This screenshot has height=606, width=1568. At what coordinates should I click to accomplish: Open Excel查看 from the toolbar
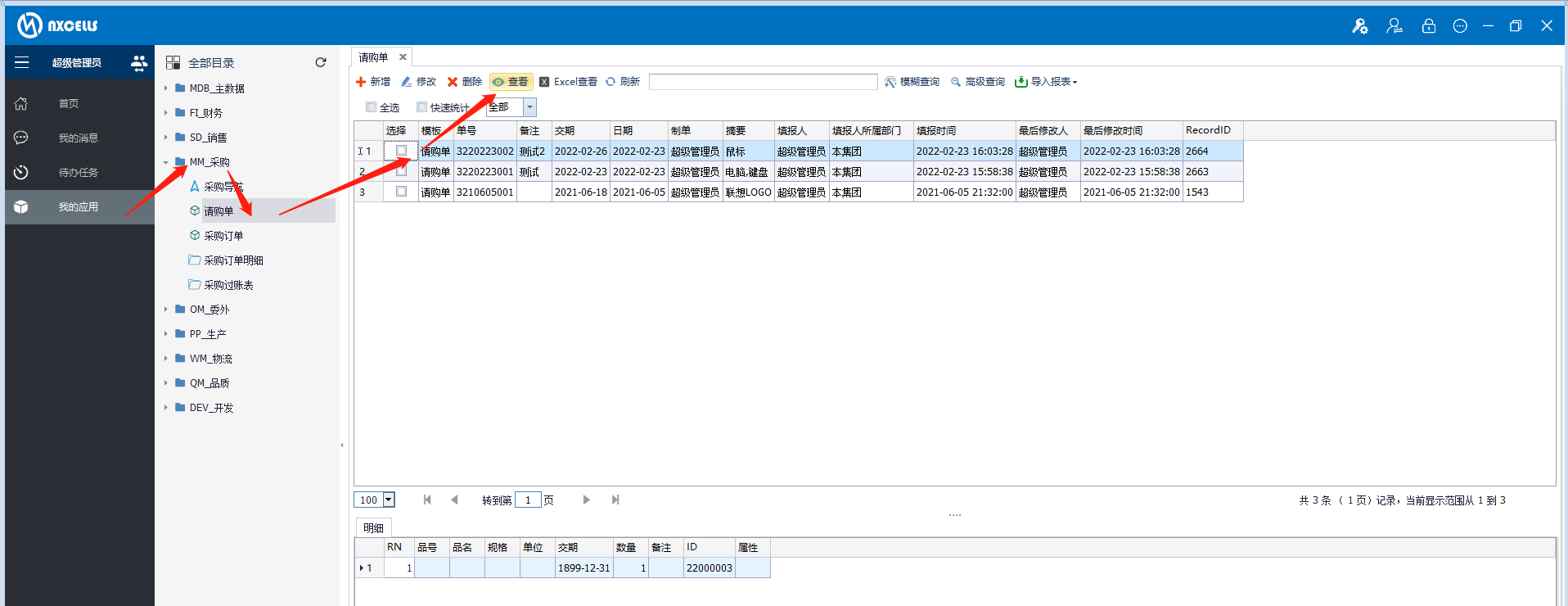click(x=568, y=82)
